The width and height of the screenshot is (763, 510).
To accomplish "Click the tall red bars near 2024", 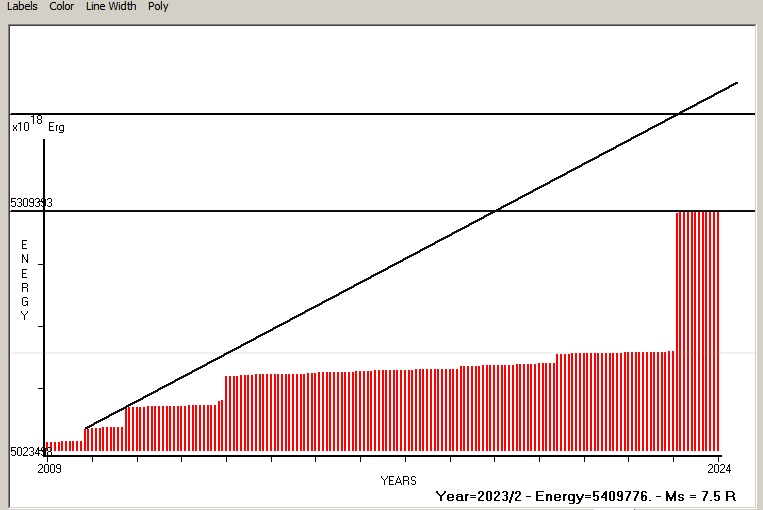I will pos(697,330).
